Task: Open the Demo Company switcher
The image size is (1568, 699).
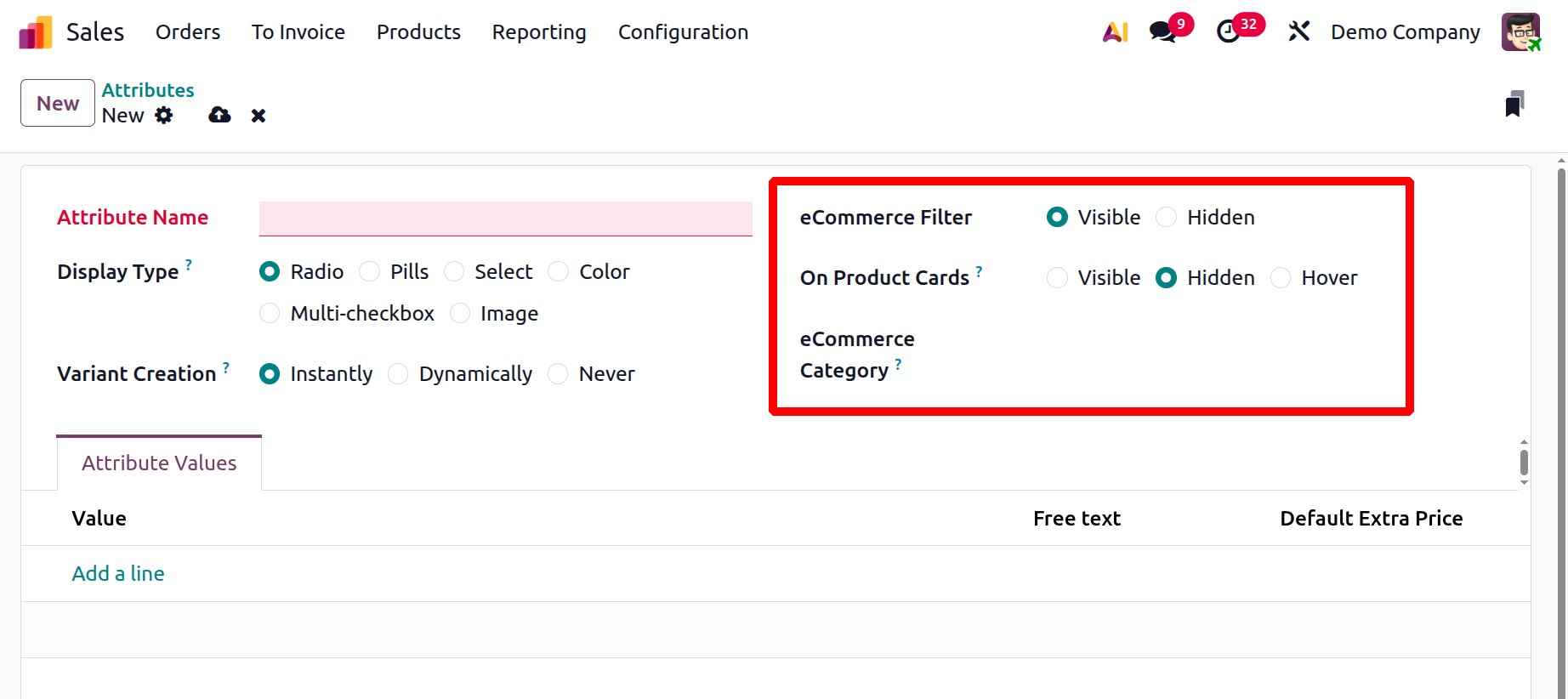Action: tap(1405, 32)
